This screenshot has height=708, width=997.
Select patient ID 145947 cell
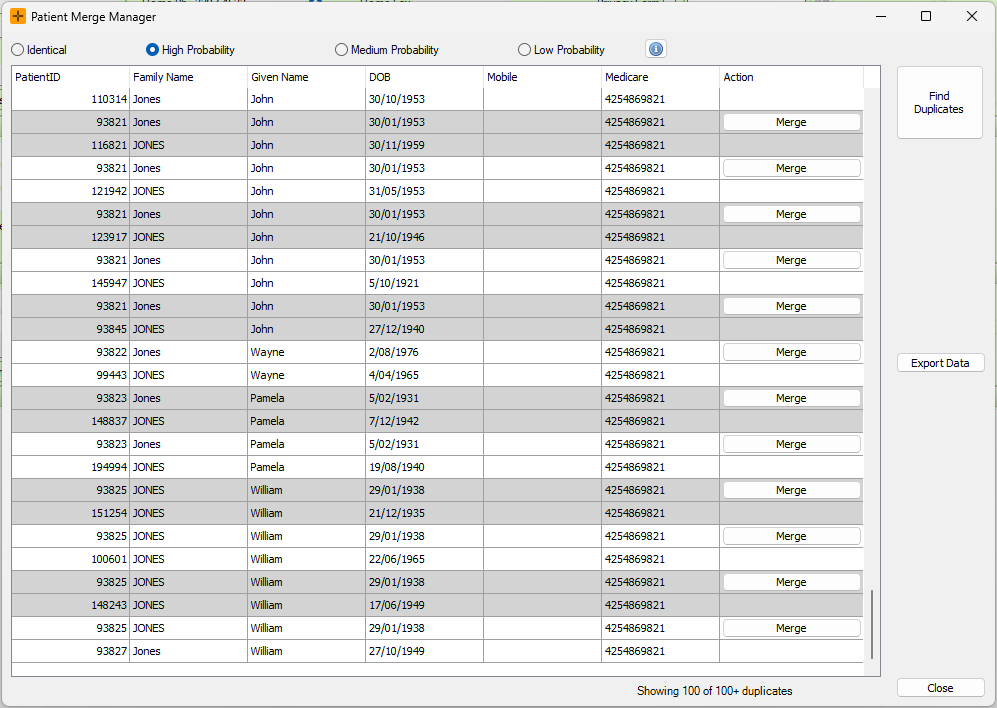pyautogui.click(x=71, y=283)
